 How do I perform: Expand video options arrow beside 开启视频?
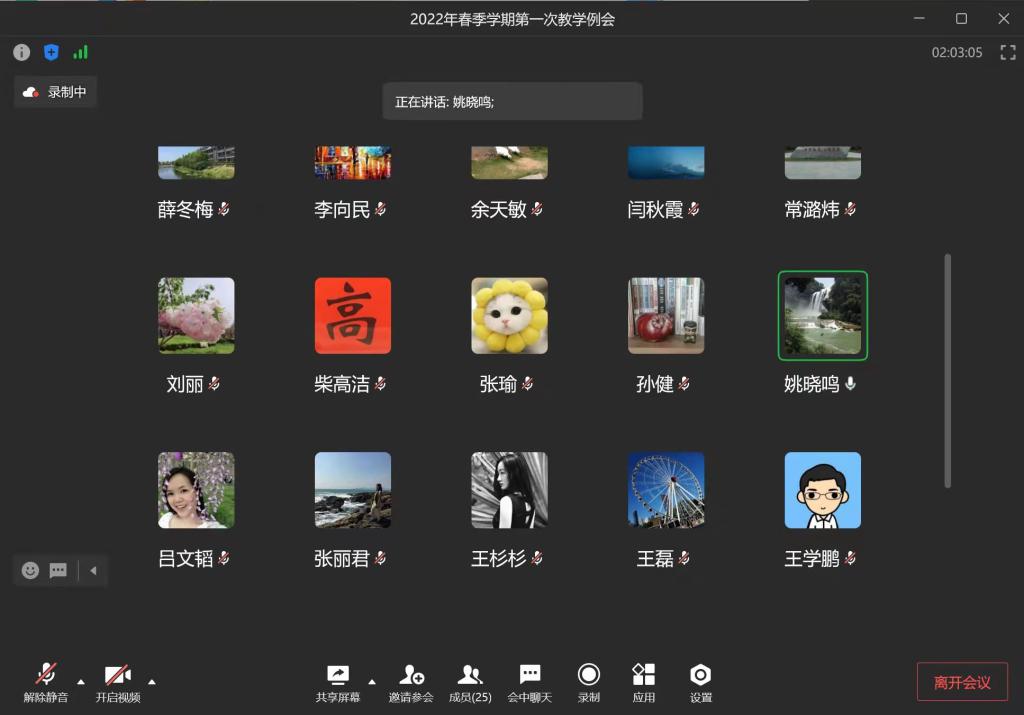152,682
